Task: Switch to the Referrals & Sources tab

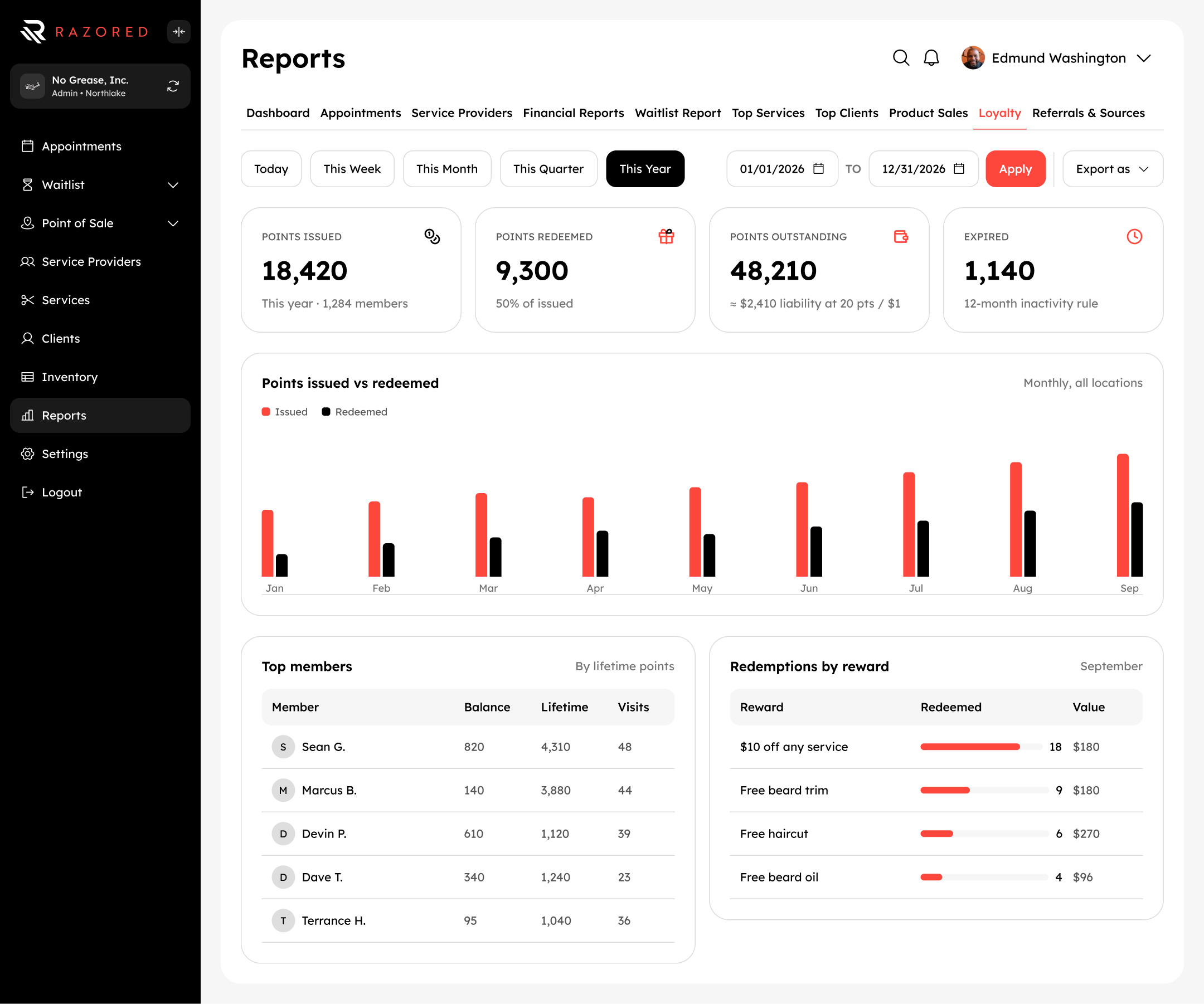Action: click(1088, 113)
